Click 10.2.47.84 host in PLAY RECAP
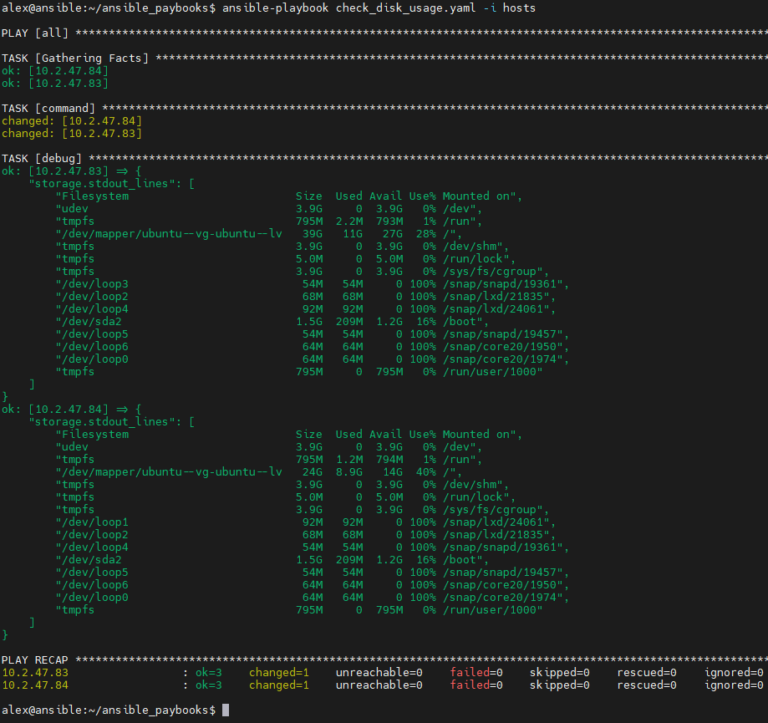768x723 pixels. coord(35,685)
